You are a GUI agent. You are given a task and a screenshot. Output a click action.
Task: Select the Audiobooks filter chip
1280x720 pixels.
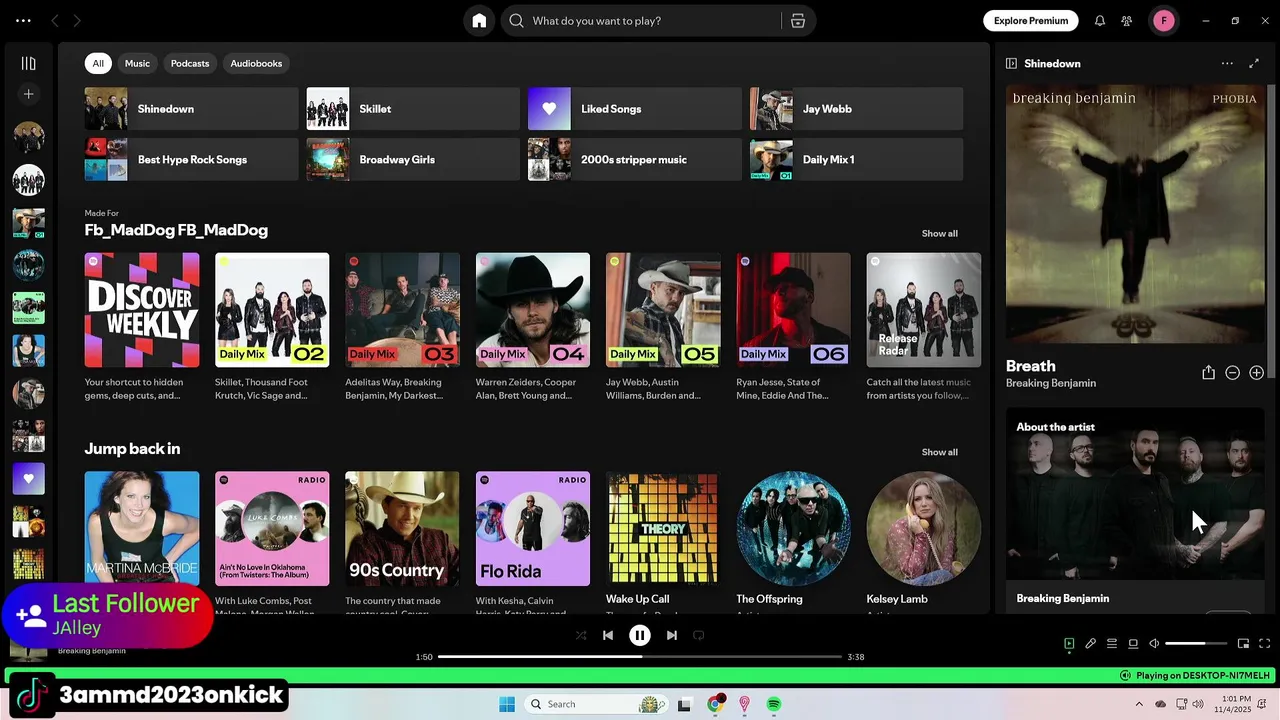(256, 63)
